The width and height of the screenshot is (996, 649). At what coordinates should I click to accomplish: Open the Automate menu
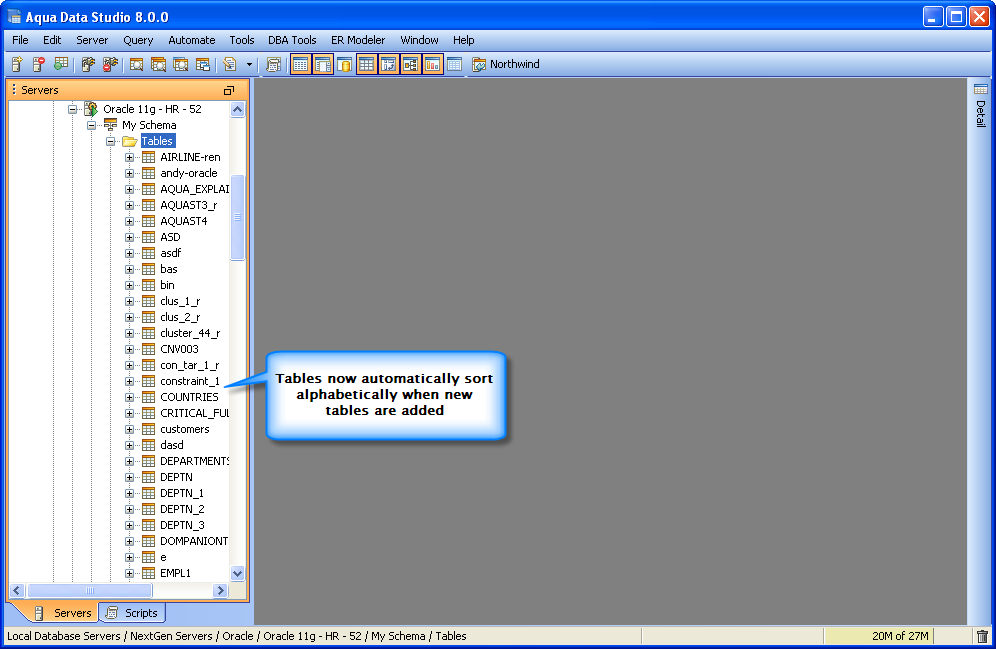(x=192, y=40)
